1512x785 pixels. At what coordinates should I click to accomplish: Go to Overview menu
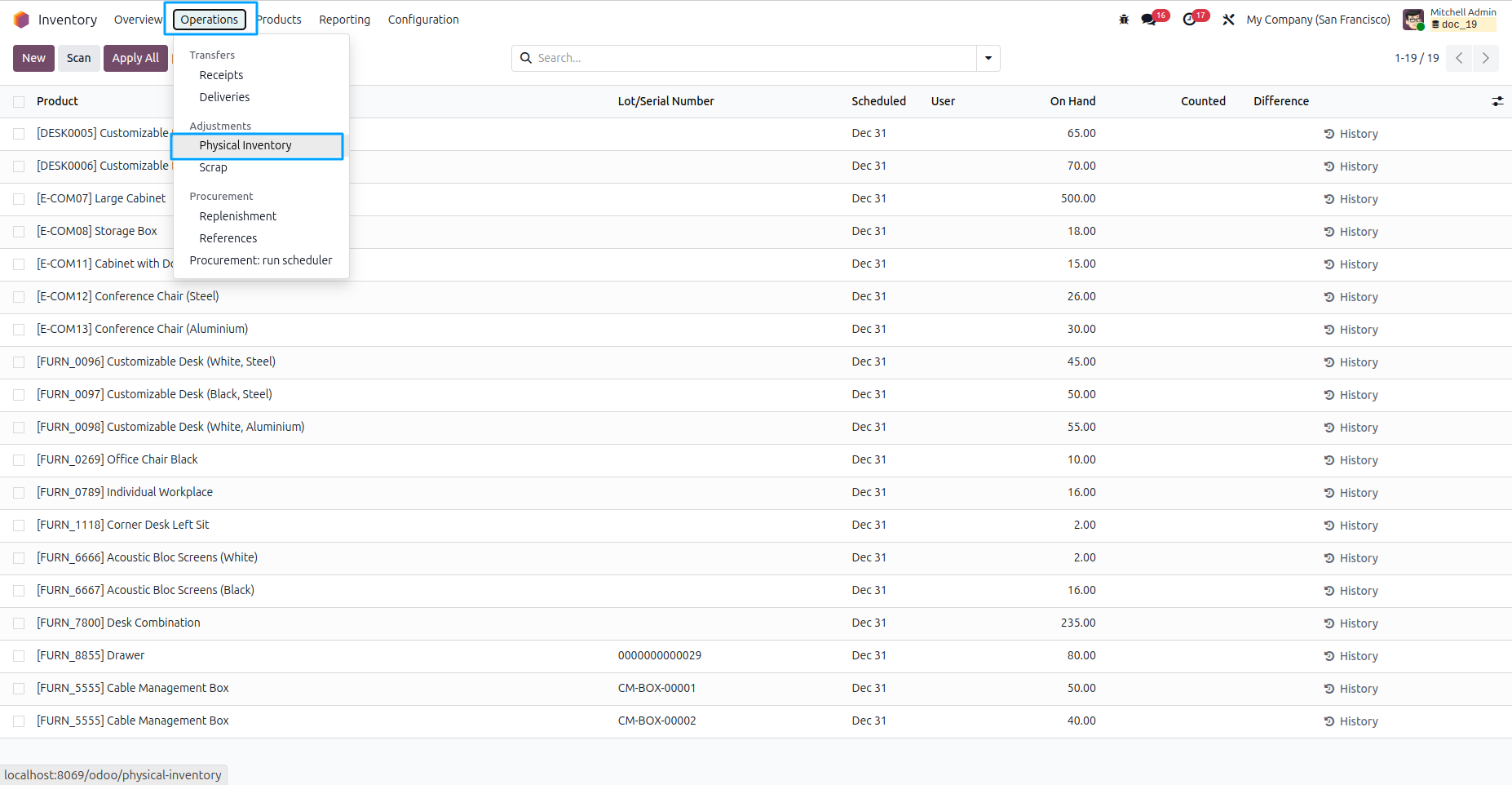(x=138, y=20)
